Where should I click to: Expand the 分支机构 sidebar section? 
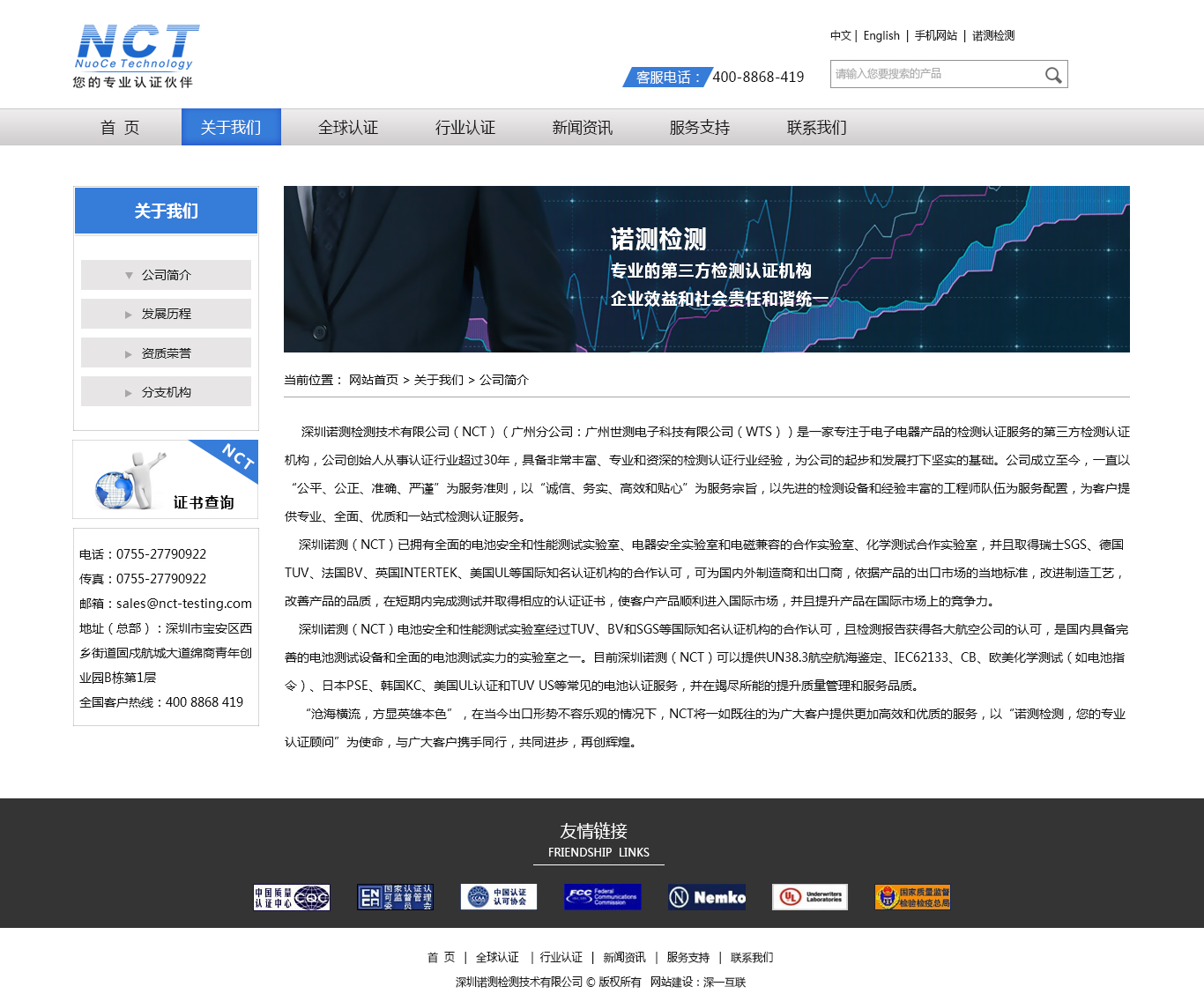166,391
